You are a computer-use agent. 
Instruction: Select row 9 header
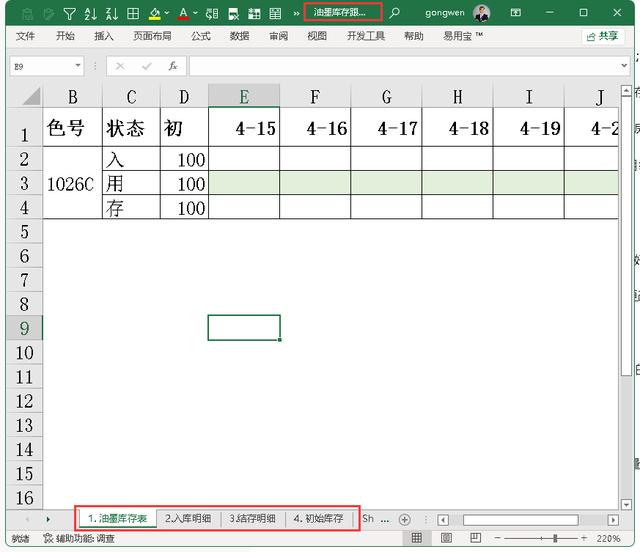point(24,328)
